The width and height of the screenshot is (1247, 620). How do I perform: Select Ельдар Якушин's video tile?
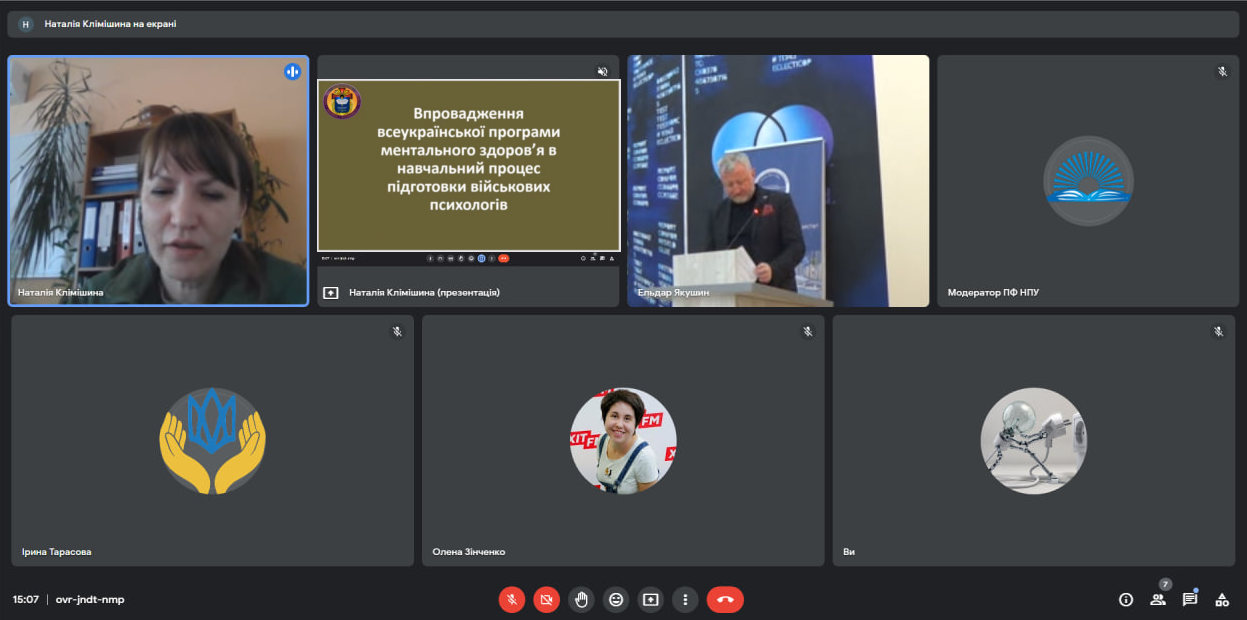click(778, 180)
